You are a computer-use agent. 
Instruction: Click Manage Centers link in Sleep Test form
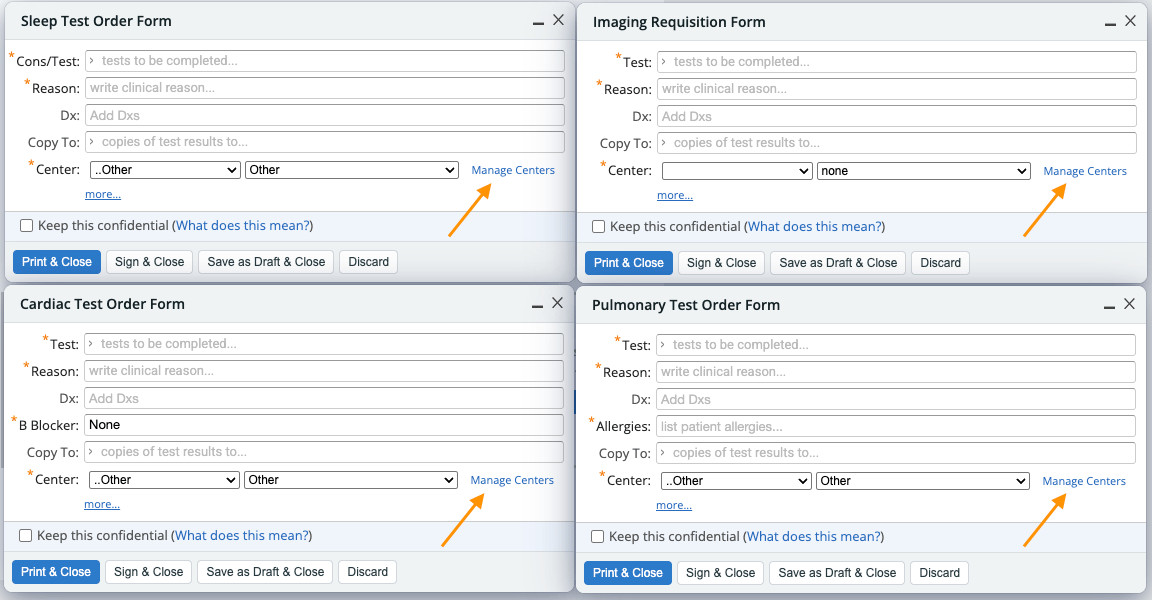tap(513, 170)
